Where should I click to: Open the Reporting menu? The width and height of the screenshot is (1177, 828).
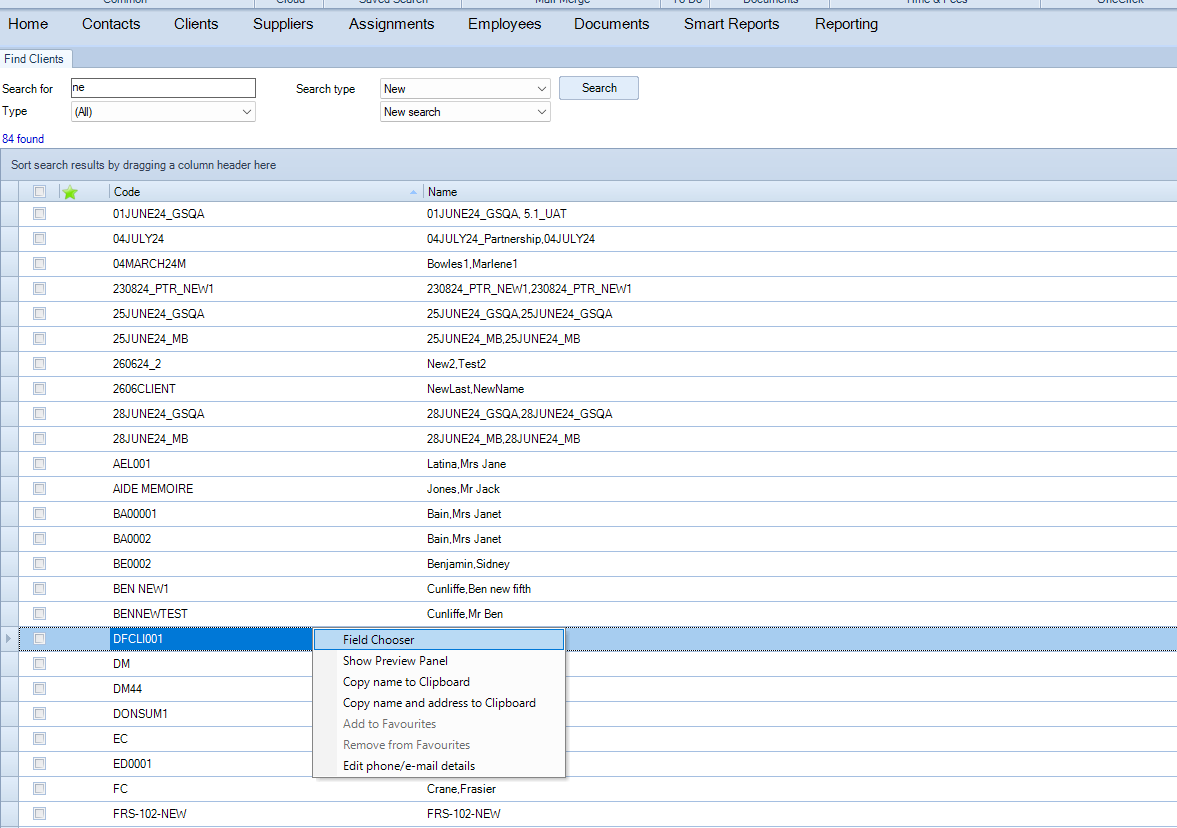click(x=846, y=24)
